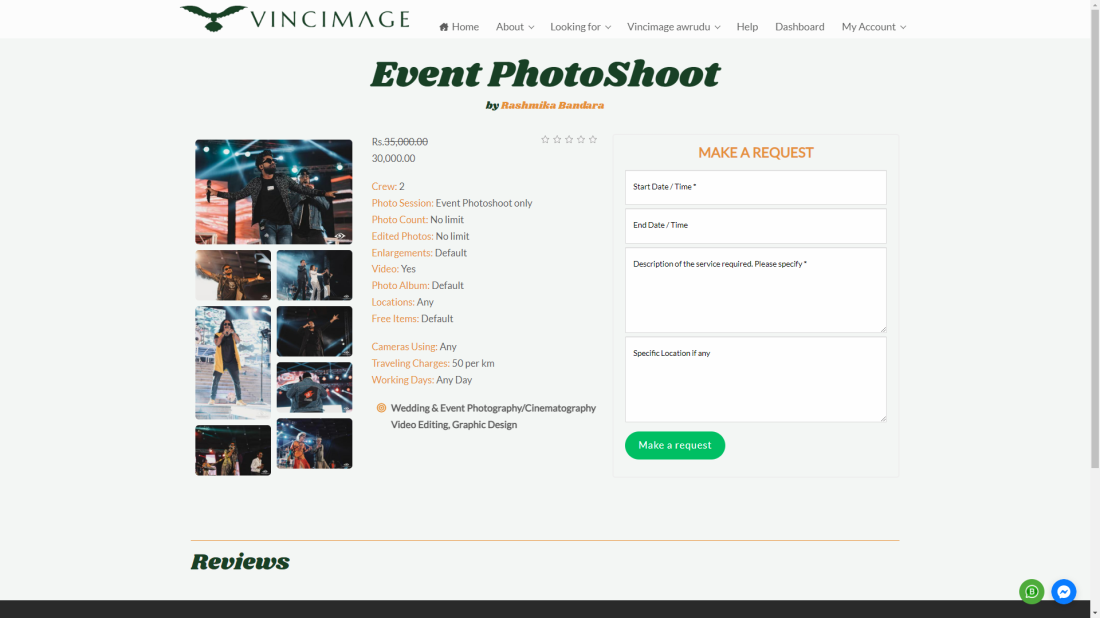1100x618 pixels.
Task: Open bottom-left thumbnail of two men on stage
Action: click(233, 450)
